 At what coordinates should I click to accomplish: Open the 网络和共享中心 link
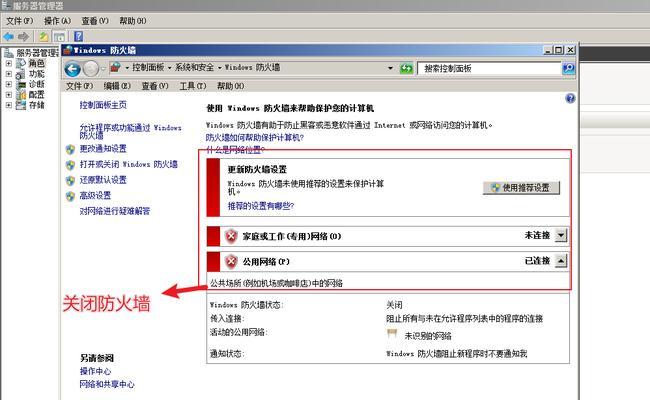[107, 385]
